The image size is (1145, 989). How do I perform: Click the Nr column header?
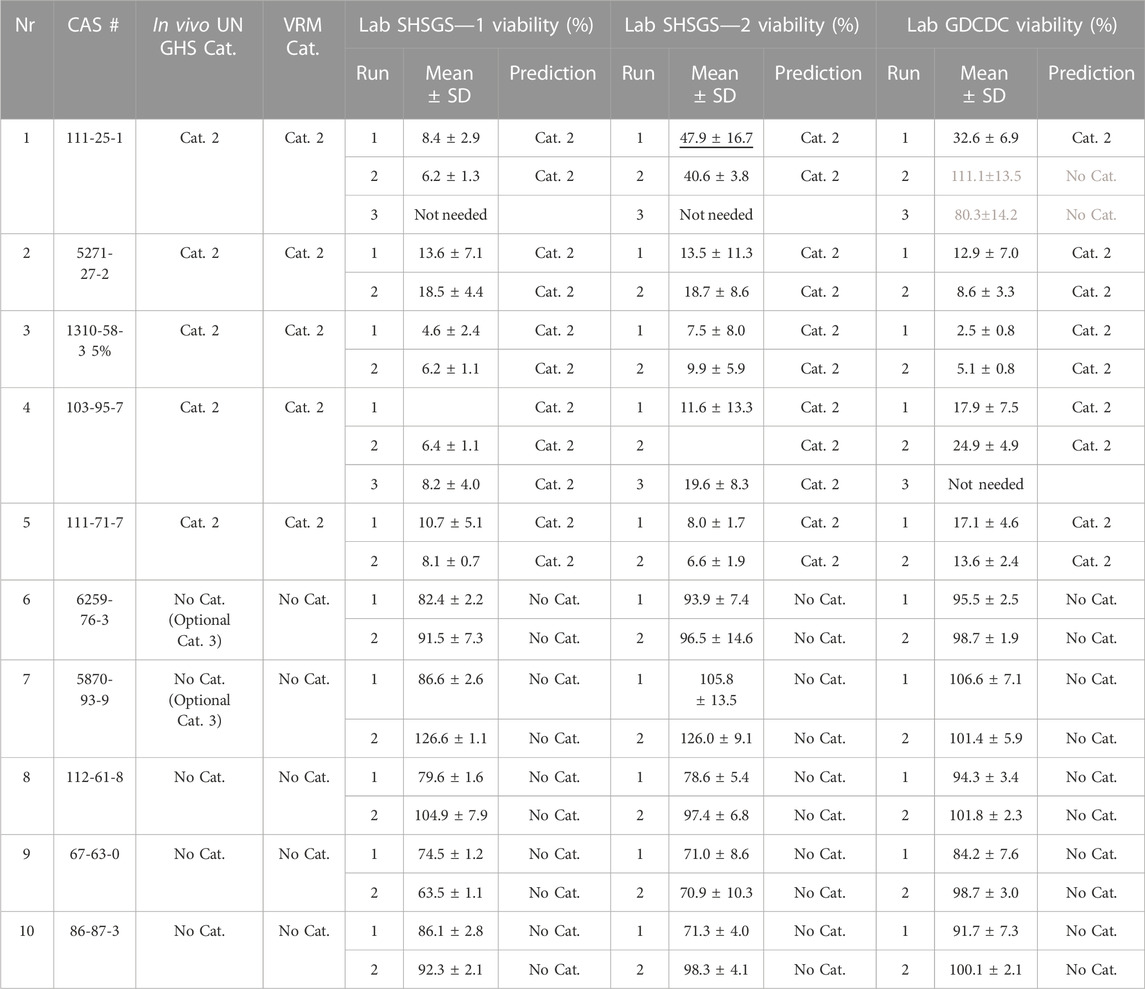point(26,26)
